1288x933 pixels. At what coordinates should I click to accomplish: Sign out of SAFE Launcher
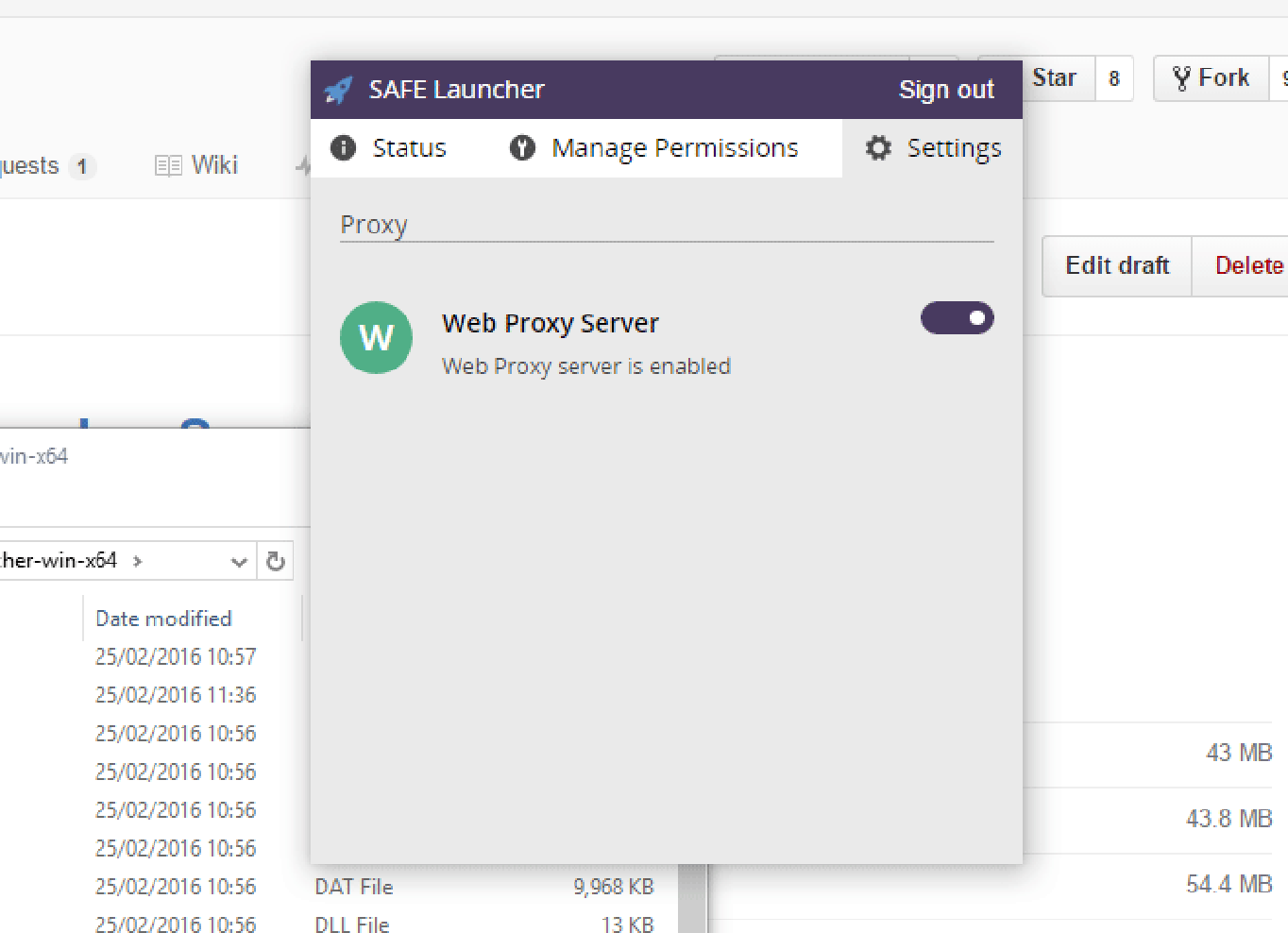946,90
